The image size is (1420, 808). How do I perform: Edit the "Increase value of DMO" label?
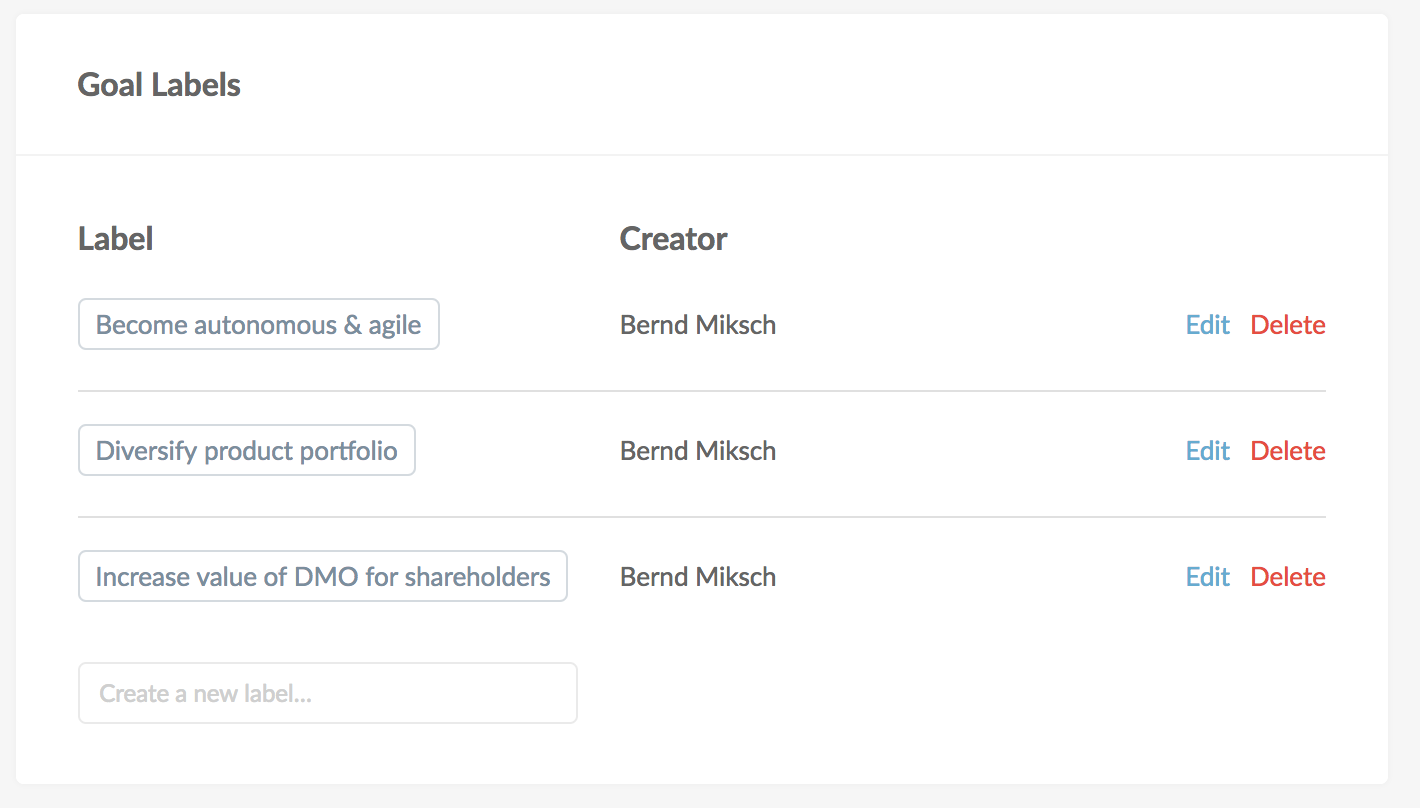(1207, 577)
